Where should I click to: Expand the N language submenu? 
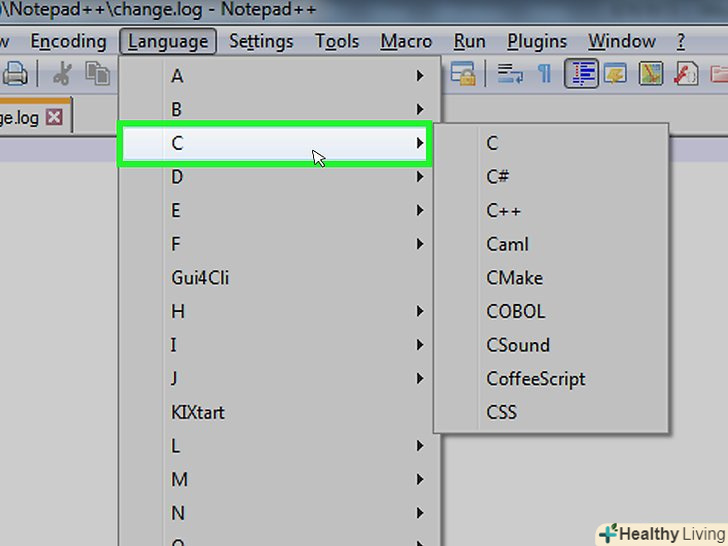click(x=280, y=513)
